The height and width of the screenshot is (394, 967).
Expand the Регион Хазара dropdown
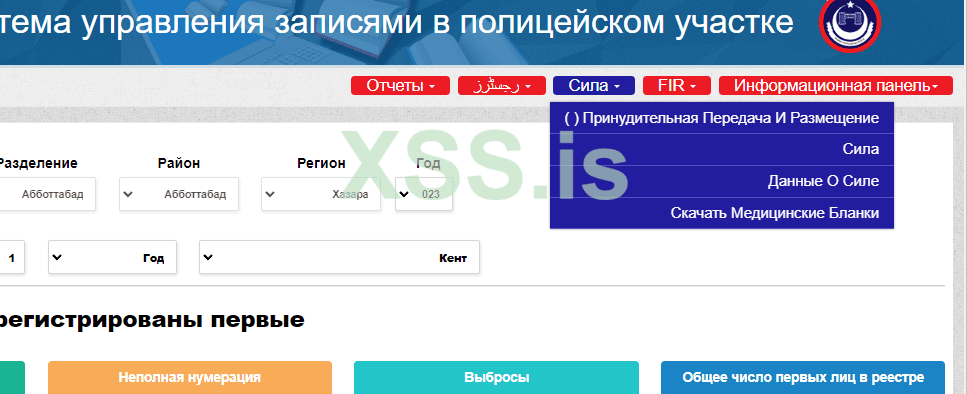point(321,194)
